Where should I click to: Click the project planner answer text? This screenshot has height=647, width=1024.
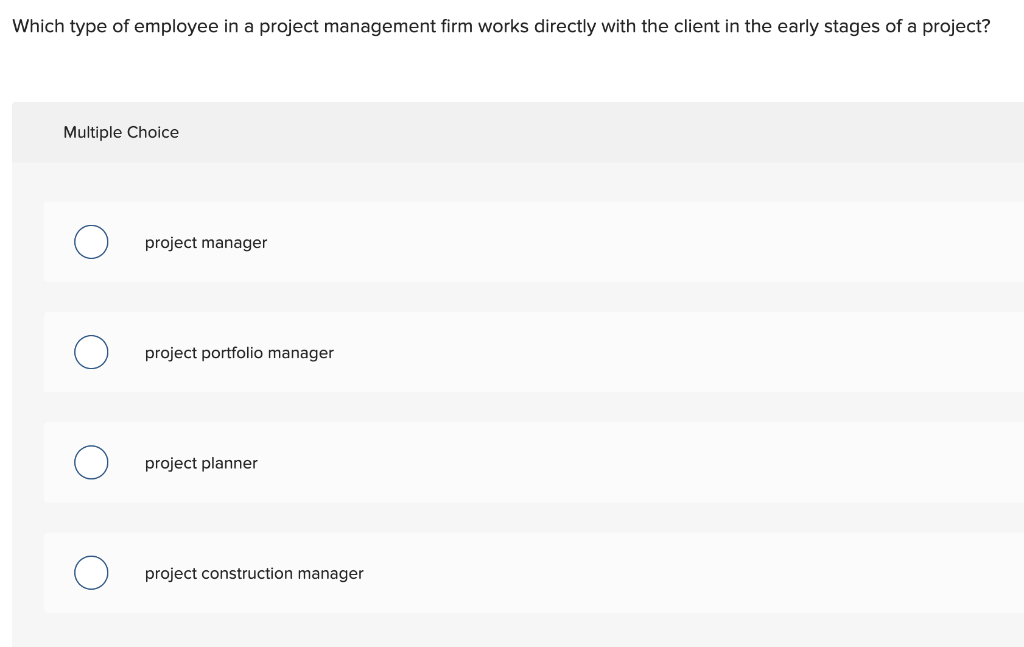[x=201, y=462]
